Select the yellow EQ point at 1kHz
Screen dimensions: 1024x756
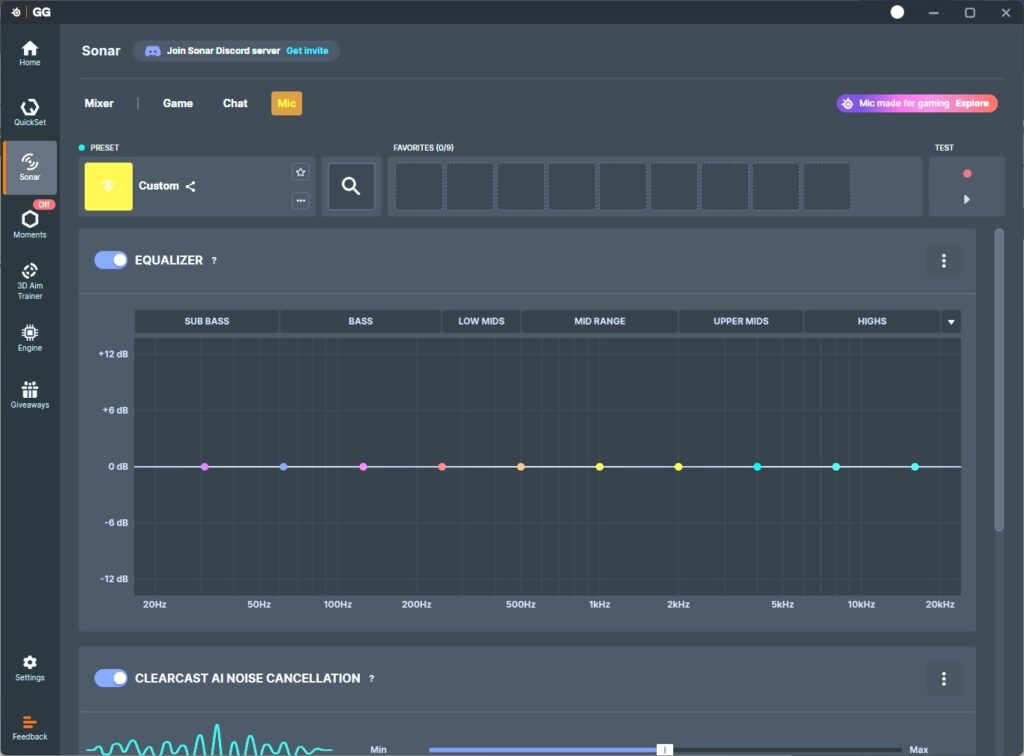pyautogui.click(x=600, y=467)
